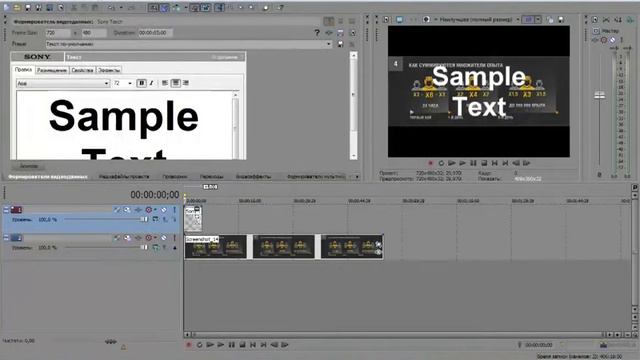Screen dimensions: 640x360
Task: Switch to the Эффекты tab
Action: 109,70
